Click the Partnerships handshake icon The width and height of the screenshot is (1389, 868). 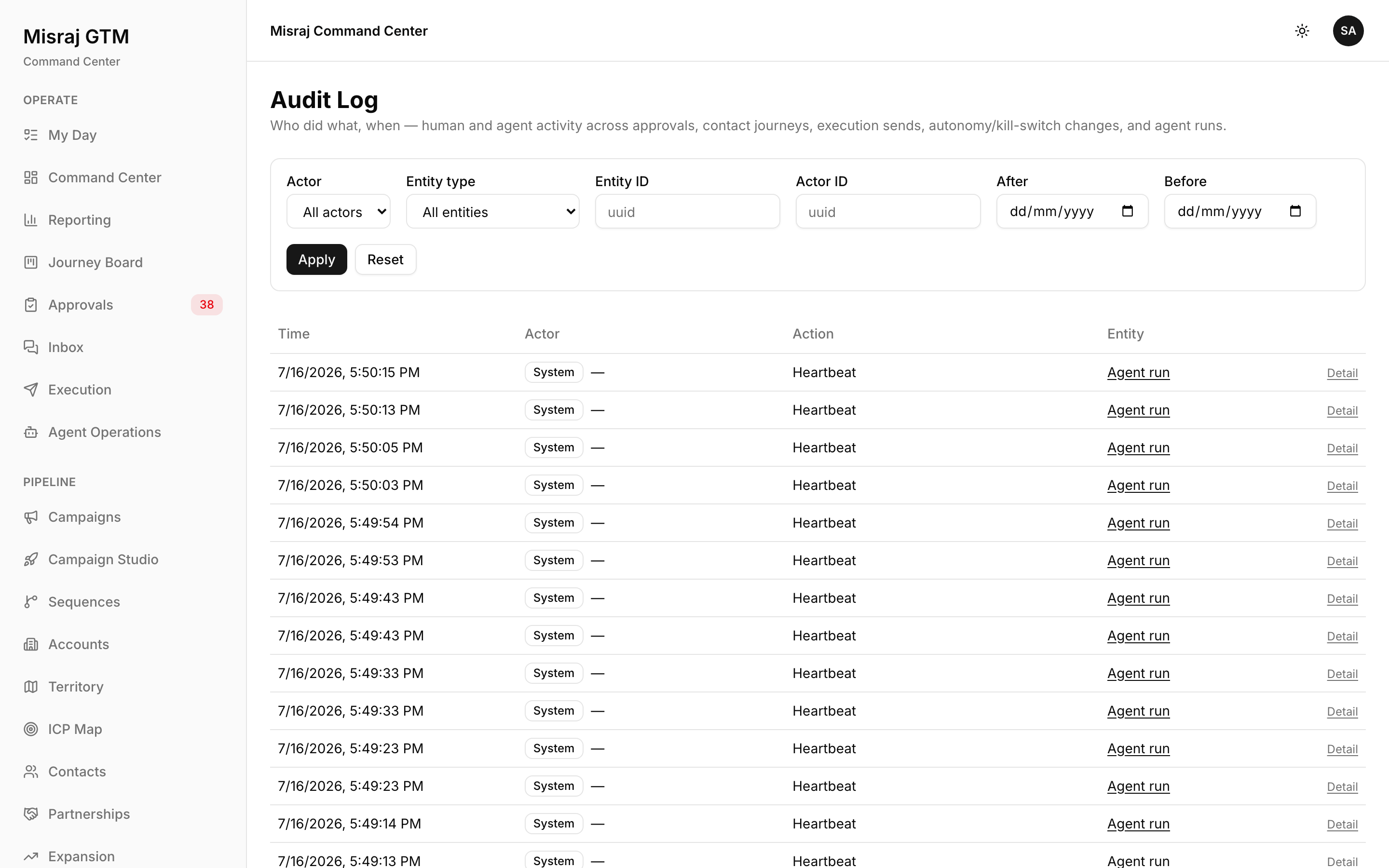point(31,814)
